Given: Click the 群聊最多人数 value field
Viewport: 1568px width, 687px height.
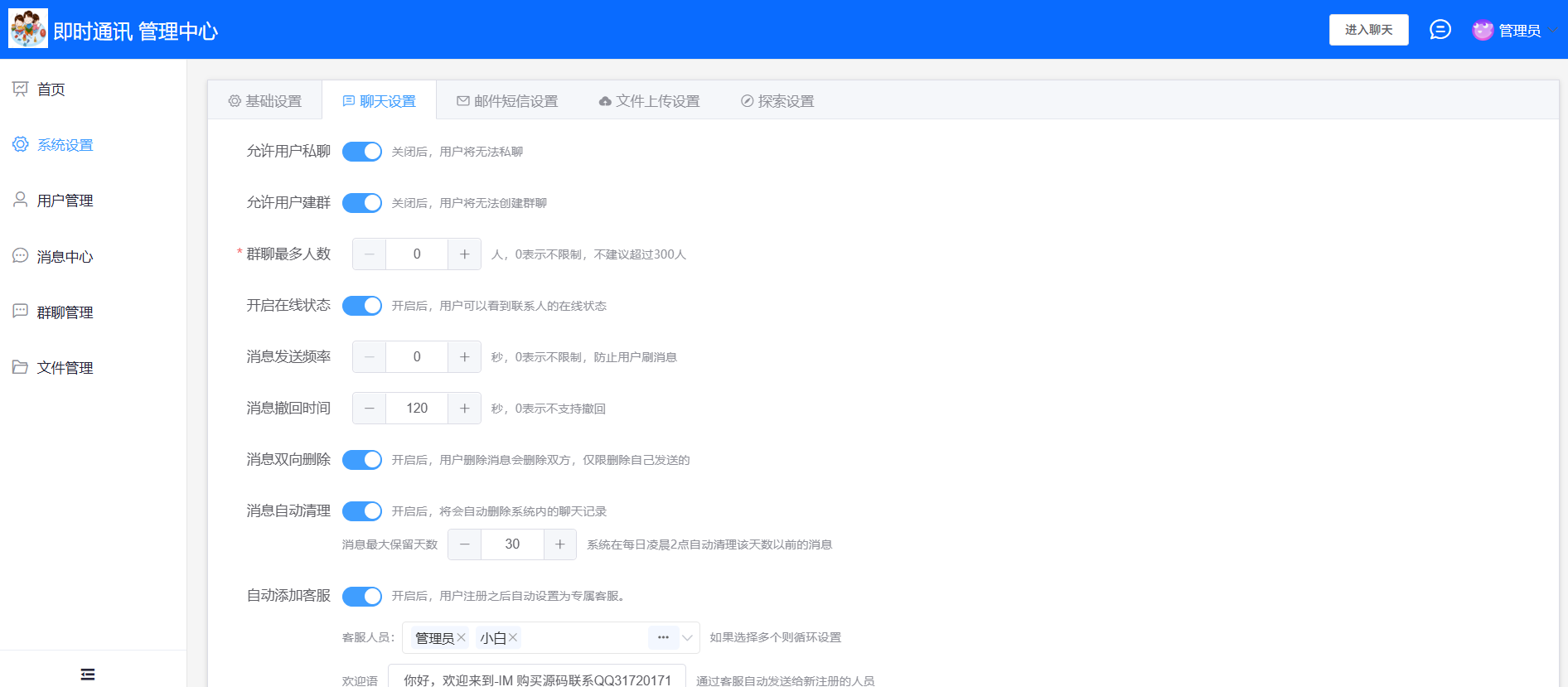Looking at the screenshot, I should (417, 254).
